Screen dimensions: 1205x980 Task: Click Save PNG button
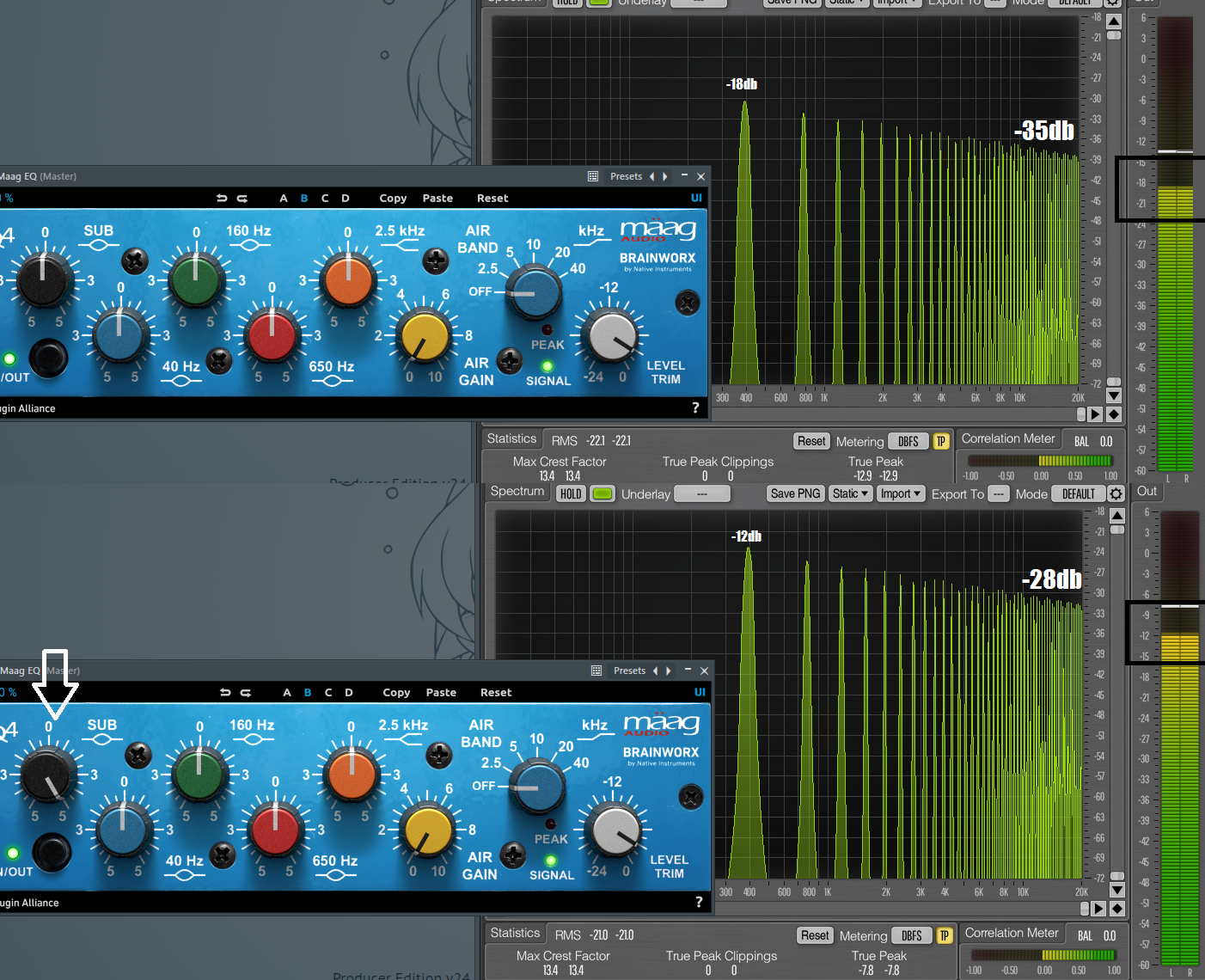point(795,493)
